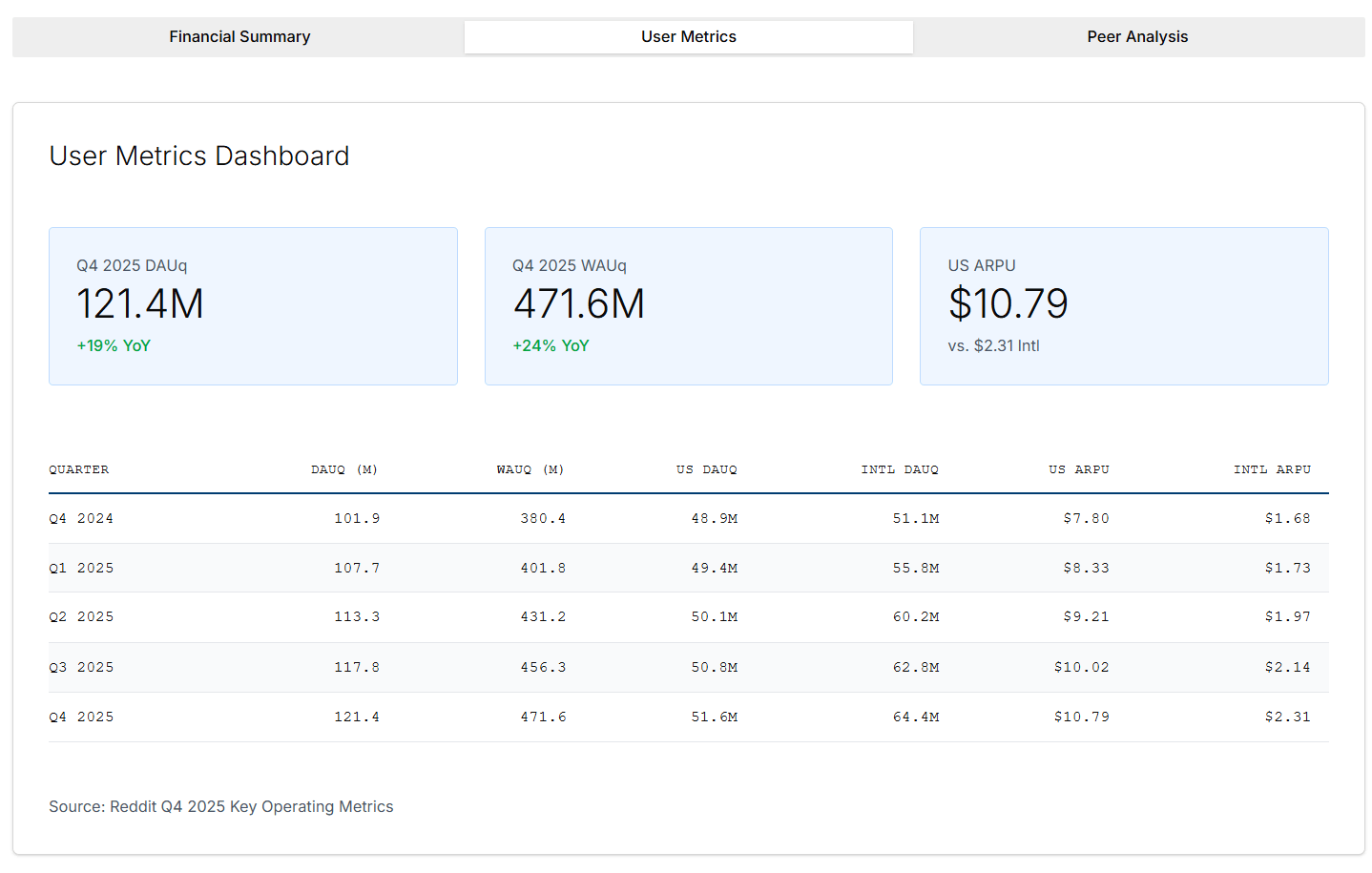Select the "Q1 2025" row label

(x=81, y=569)
